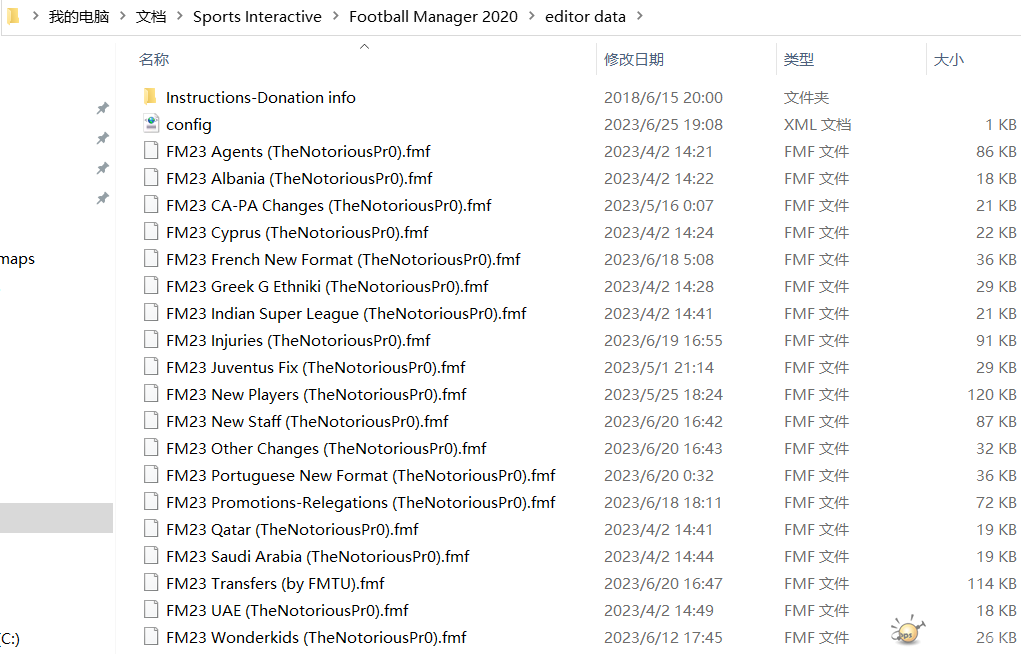Click the date 2023/6/25 19:08
1021x654 pixels.
pos(664,124)
